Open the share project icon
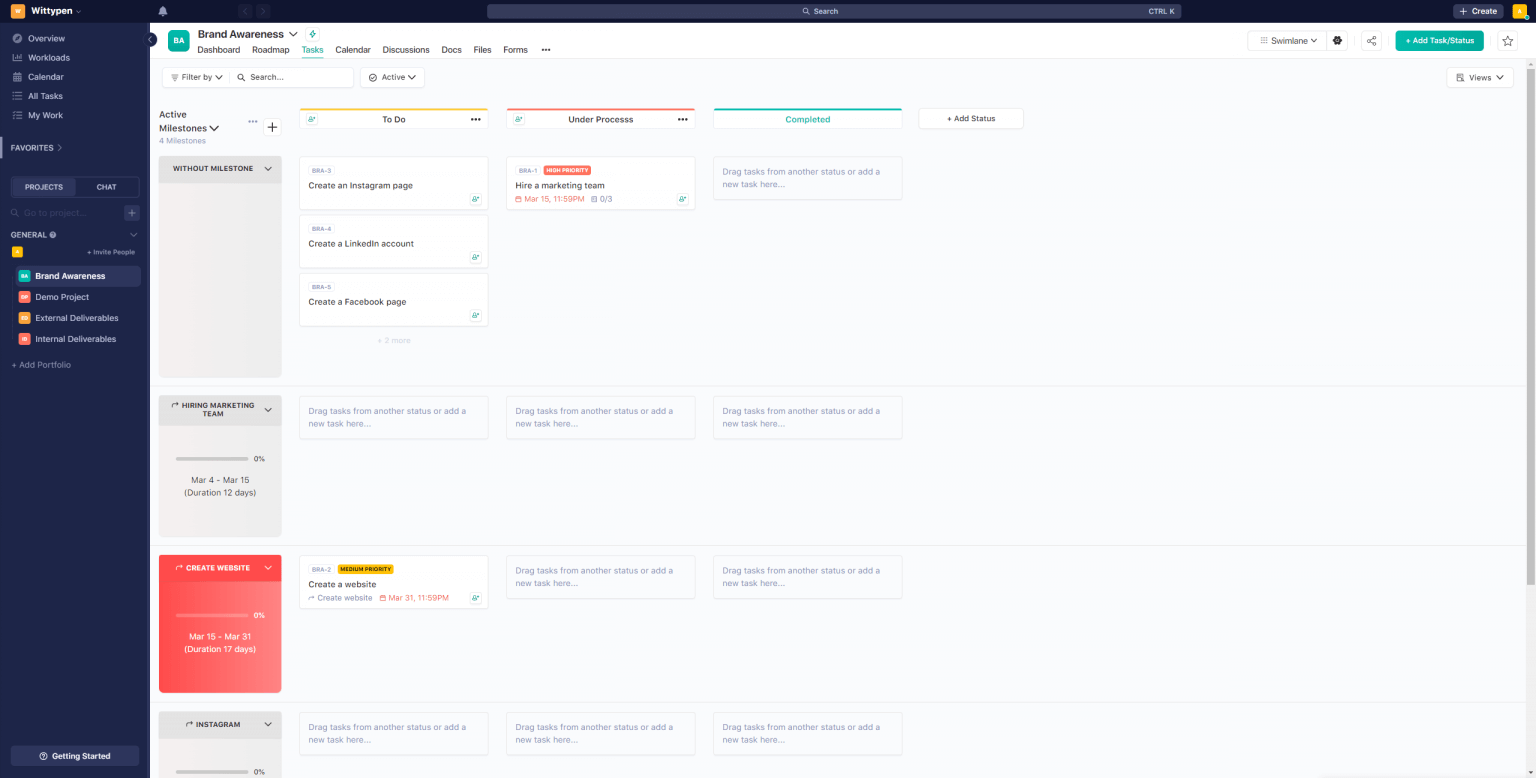 (x=1371, y=41)
